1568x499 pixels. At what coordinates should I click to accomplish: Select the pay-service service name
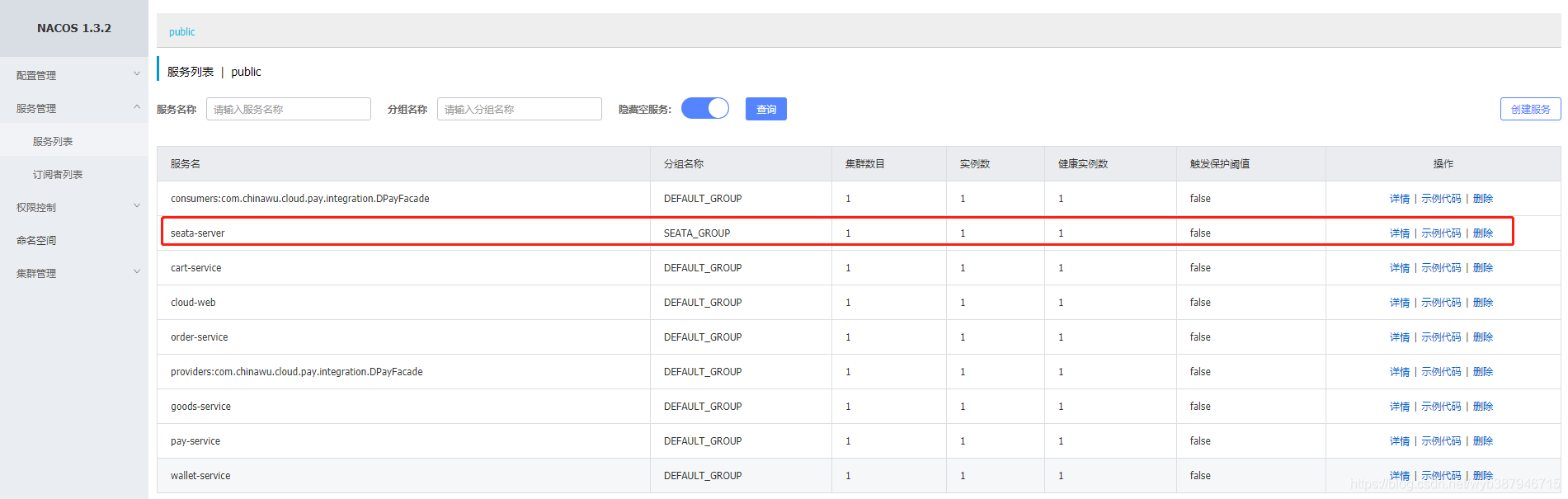tap(195, 441)
